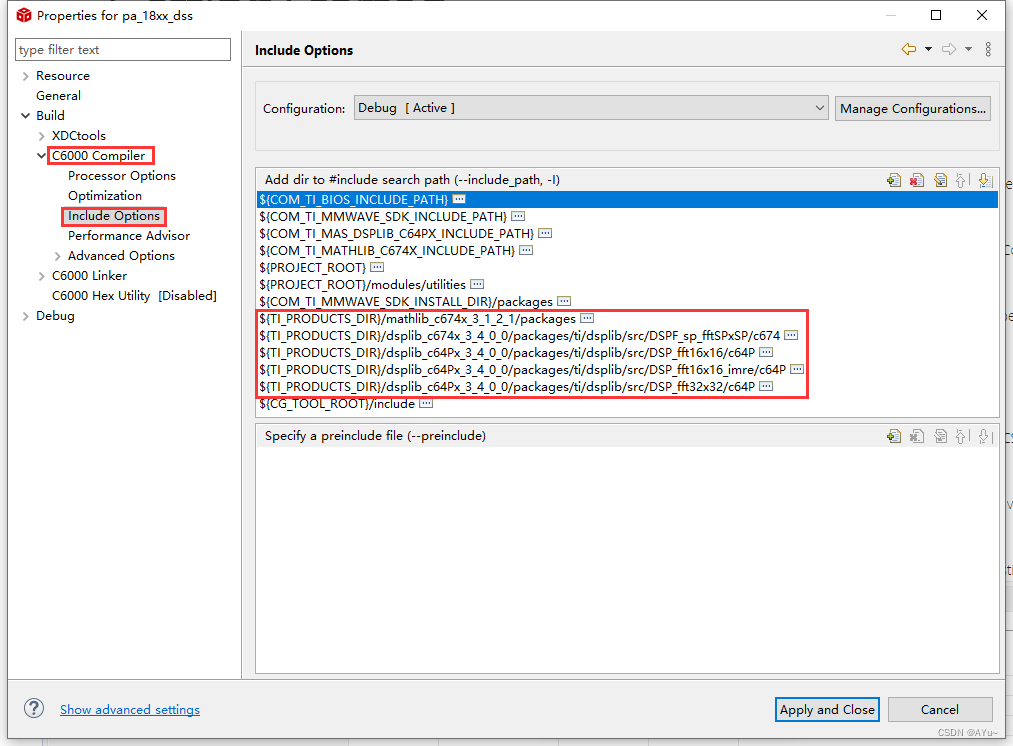The image size is (1013, 746).
Task: Click ellipsis next to ${PROJECT_ROOT} entry
Action: [x=377, y=267]
